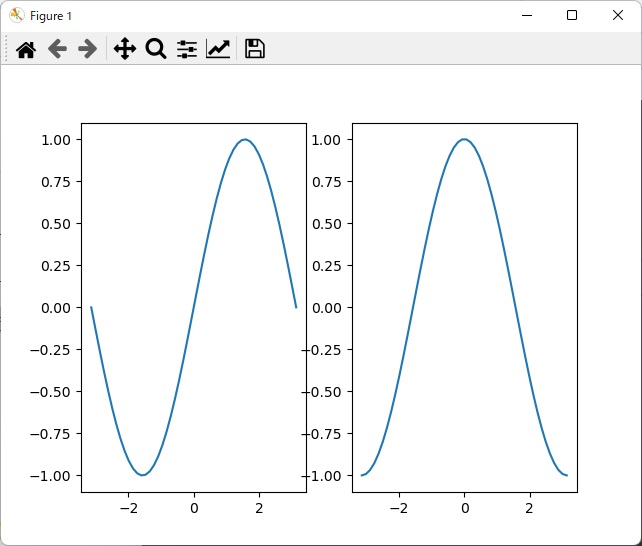Minimize the Figure 1 window
This screenshot has height=546, width=642.
526,16
